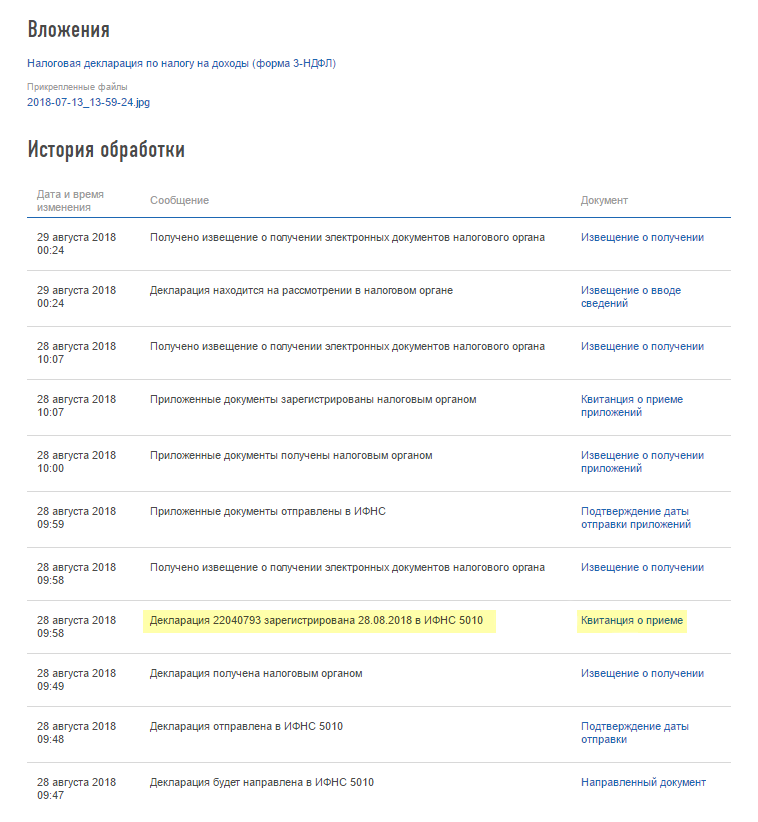This screenshot has width=758, height=822.
Task: Open 'Извещение о получении' in the 28 августа 09:58 row
Action: click(x=642, y=568)
